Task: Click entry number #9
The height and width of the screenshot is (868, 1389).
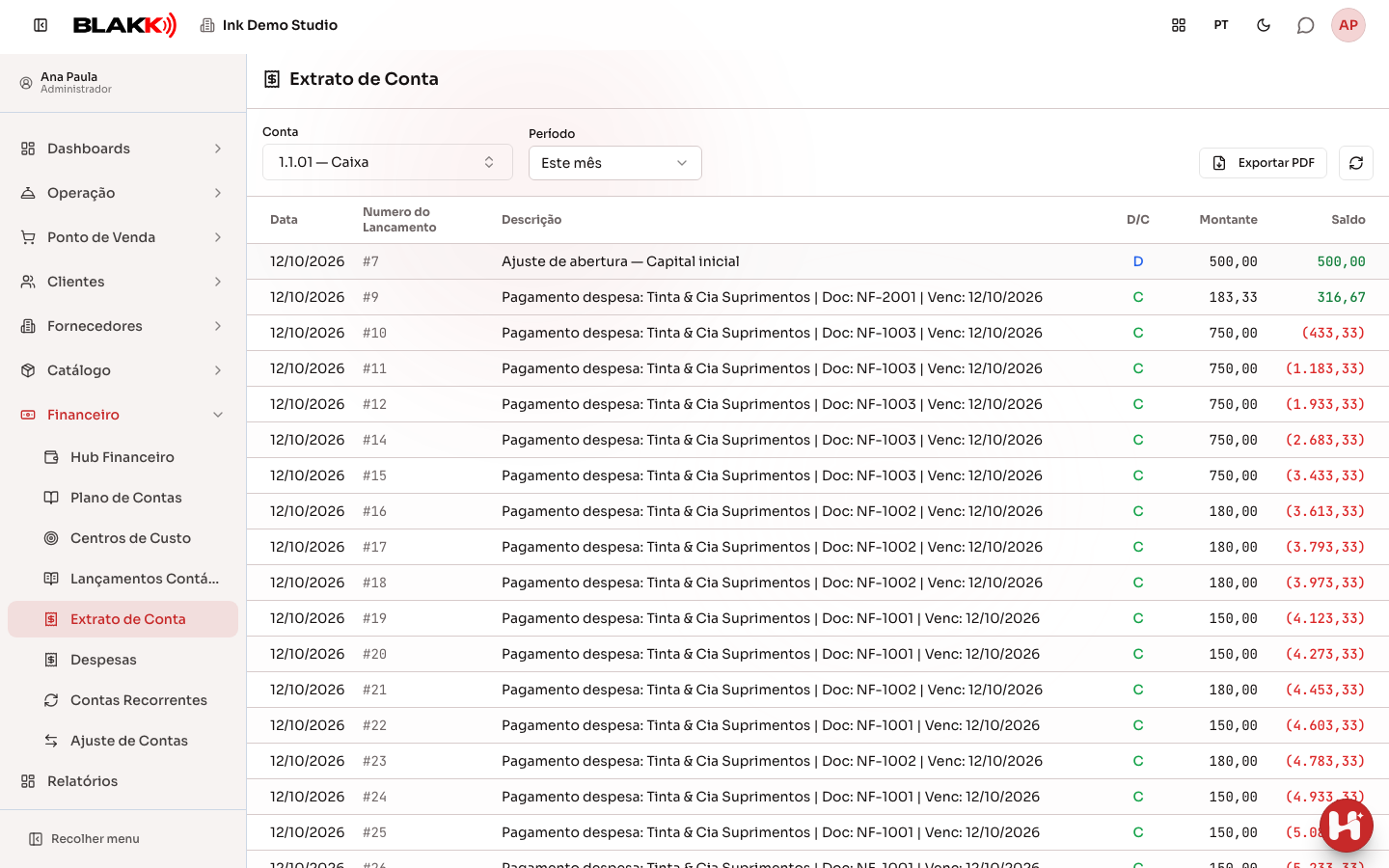Action: [370, 297]
